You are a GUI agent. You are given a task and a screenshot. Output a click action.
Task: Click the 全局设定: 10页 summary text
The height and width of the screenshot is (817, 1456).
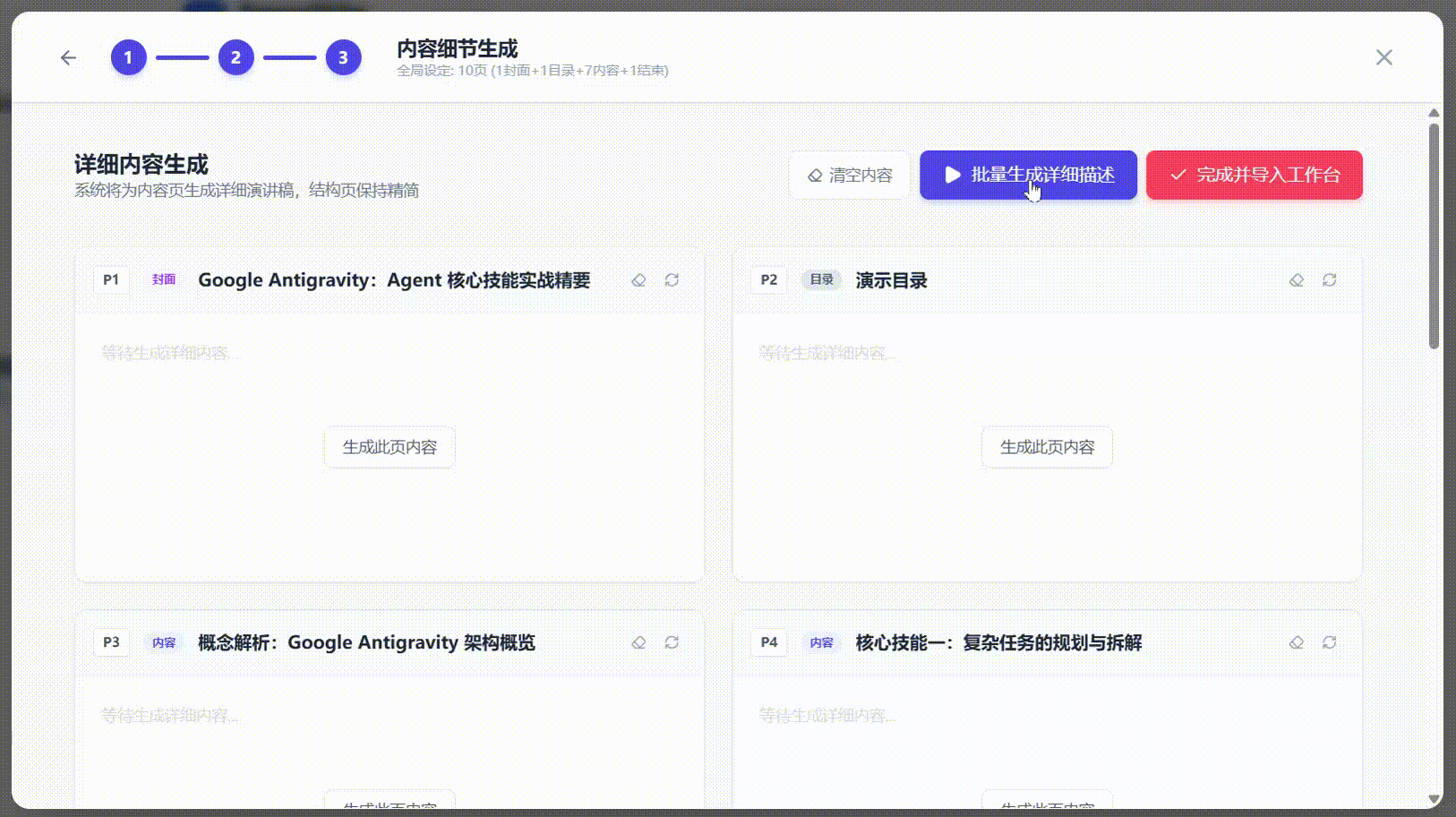click(533, 71)
